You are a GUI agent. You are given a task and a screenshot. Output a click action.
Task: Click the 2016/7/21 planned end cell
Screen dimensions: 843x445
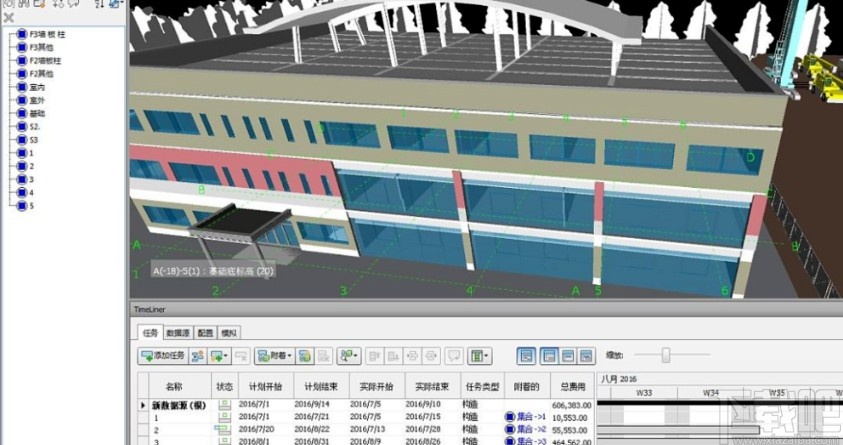pos(312,417)
